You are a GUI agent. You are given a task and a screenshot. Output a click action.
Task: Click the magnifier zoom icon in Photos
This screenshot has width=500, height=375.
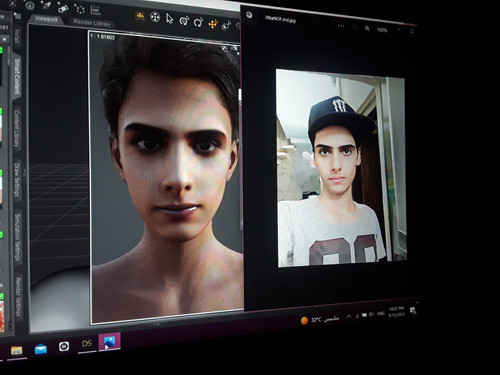(x=367, y=29)
